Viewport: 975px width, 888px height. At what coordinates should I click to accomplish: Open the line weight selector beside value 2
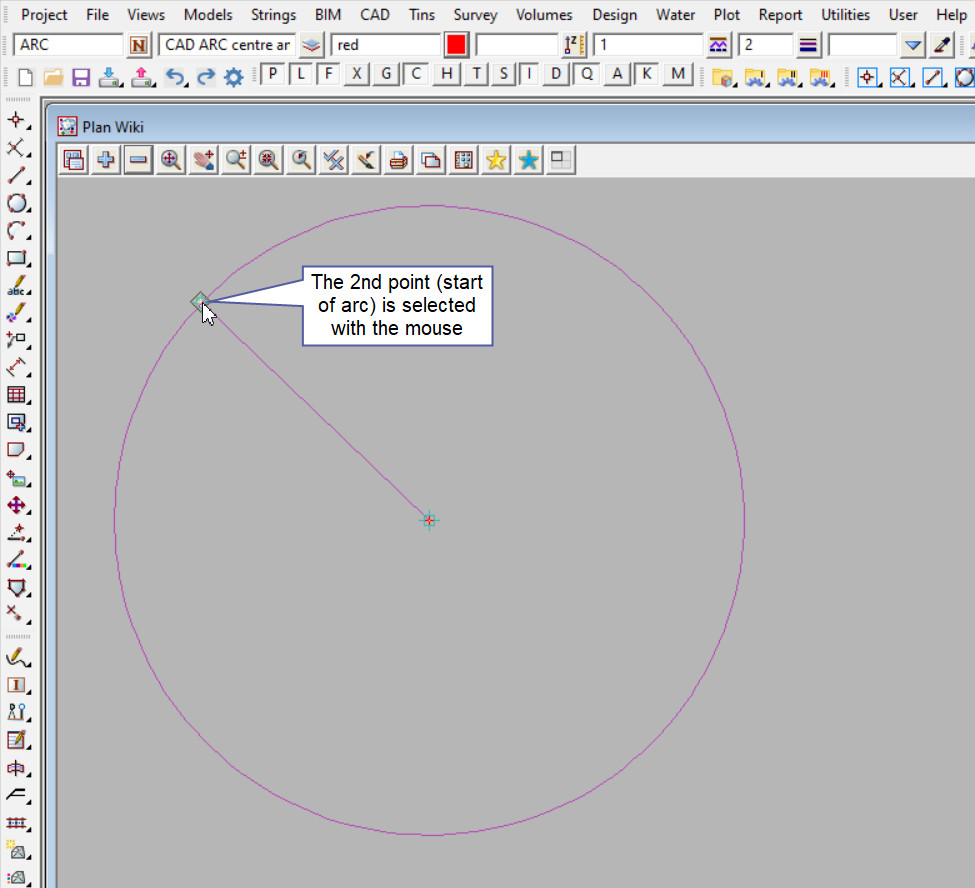coord(808,45)
